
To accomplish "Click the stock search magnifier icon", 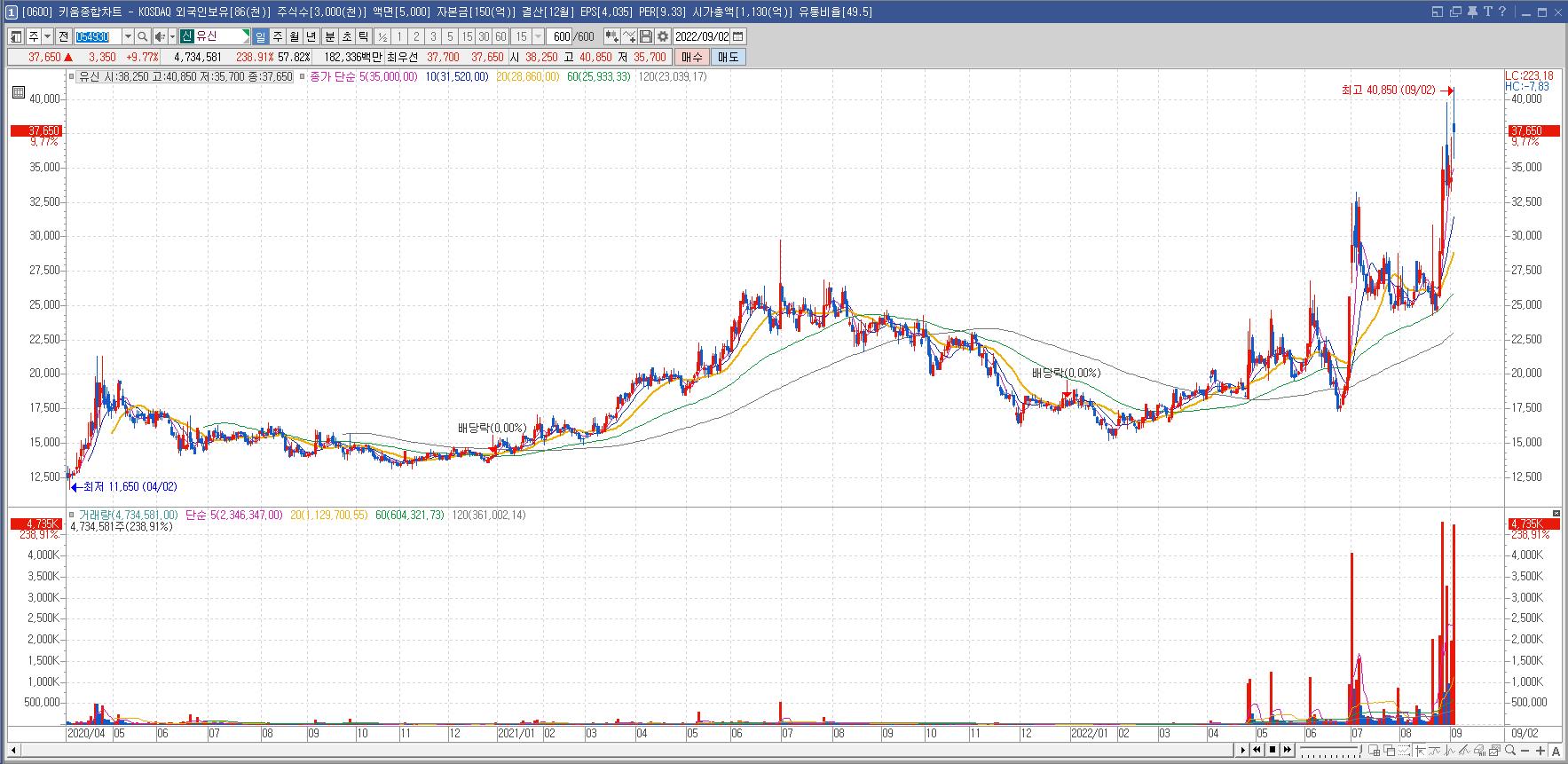I will pyautogui.click(x=143, y=36).
